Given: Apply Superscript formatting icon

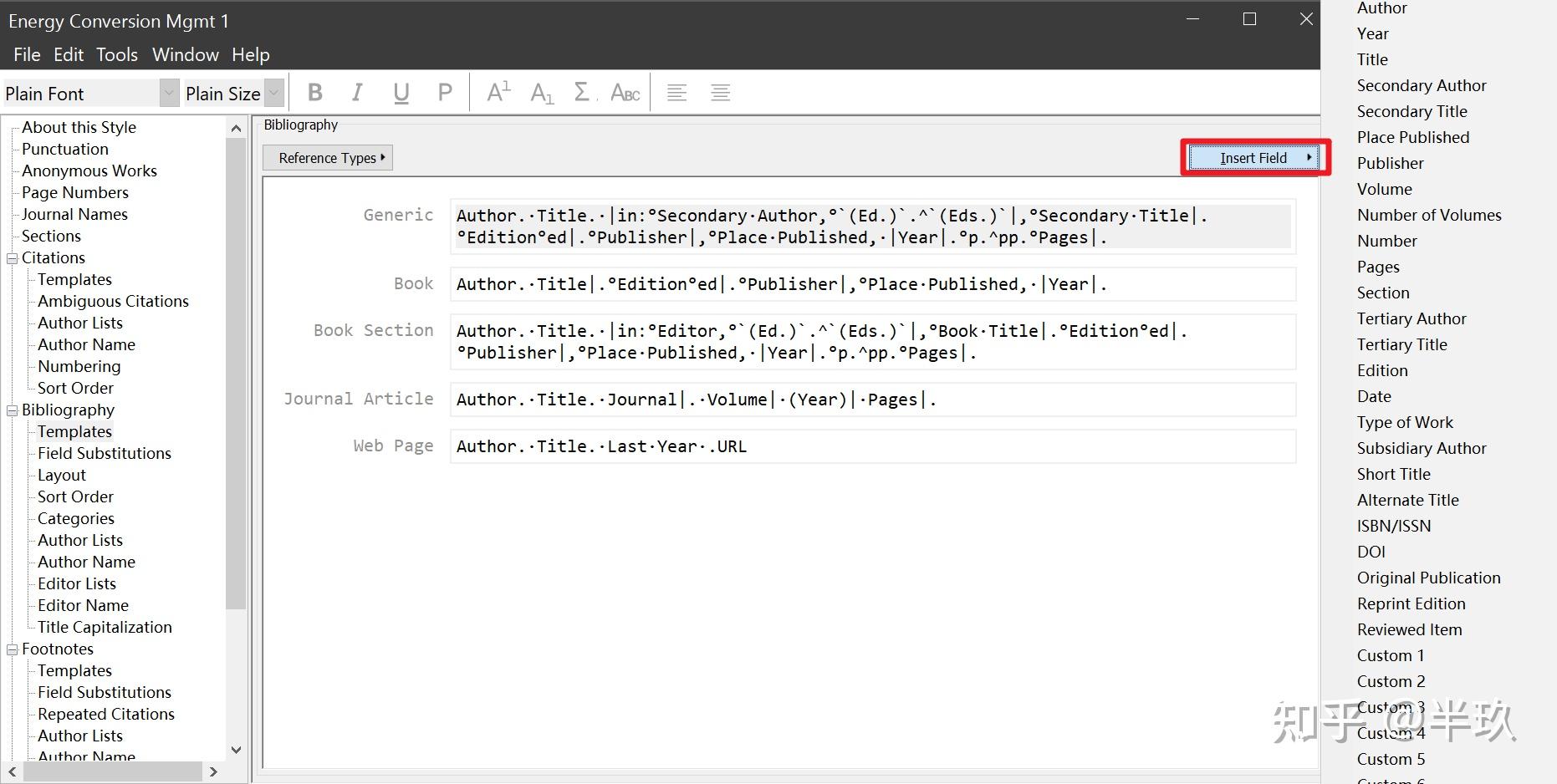Looking at the screenshot, I should point(498,93).
